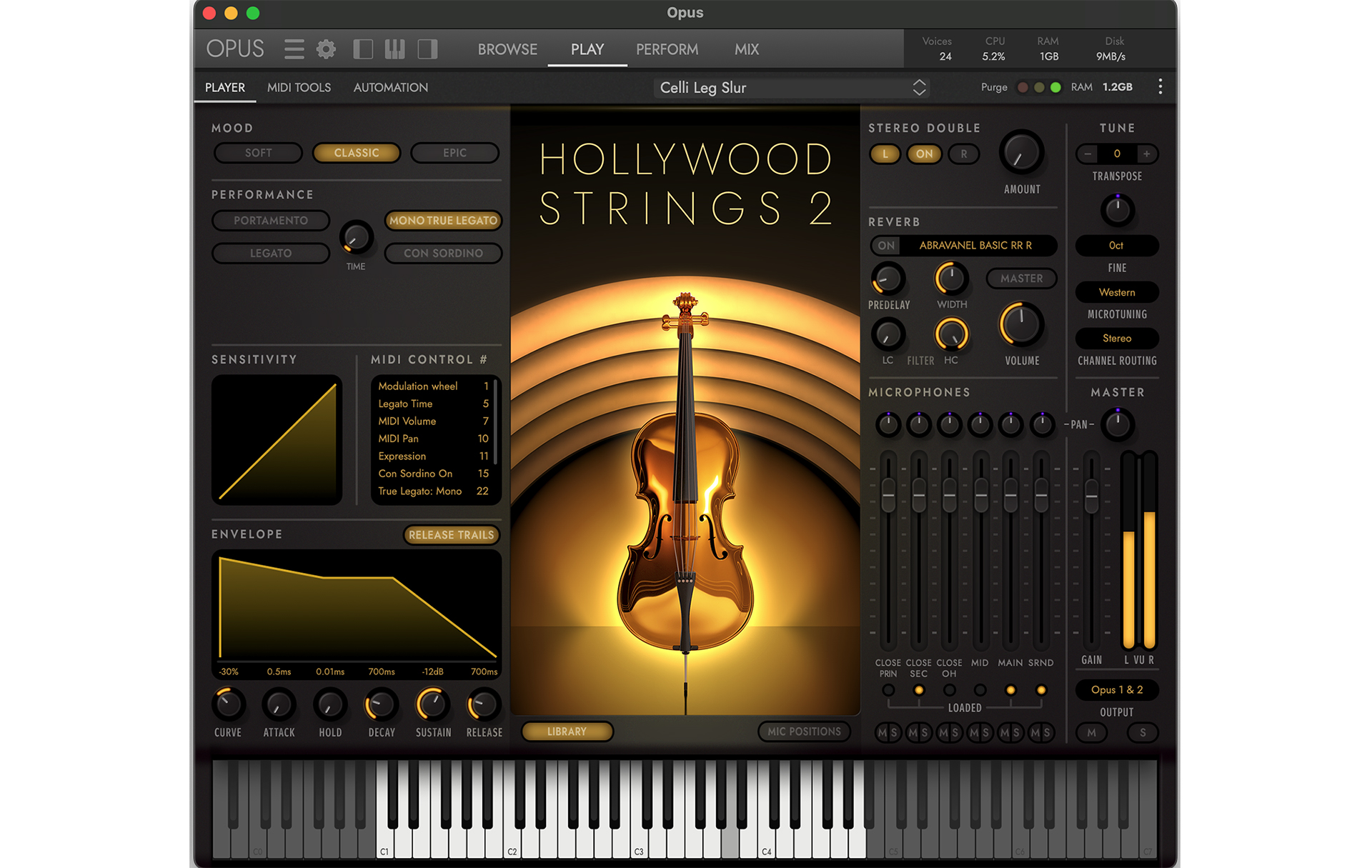Switch to the Browse page
This screenshot has width=1372, height=868.
(x=507, y=49)
